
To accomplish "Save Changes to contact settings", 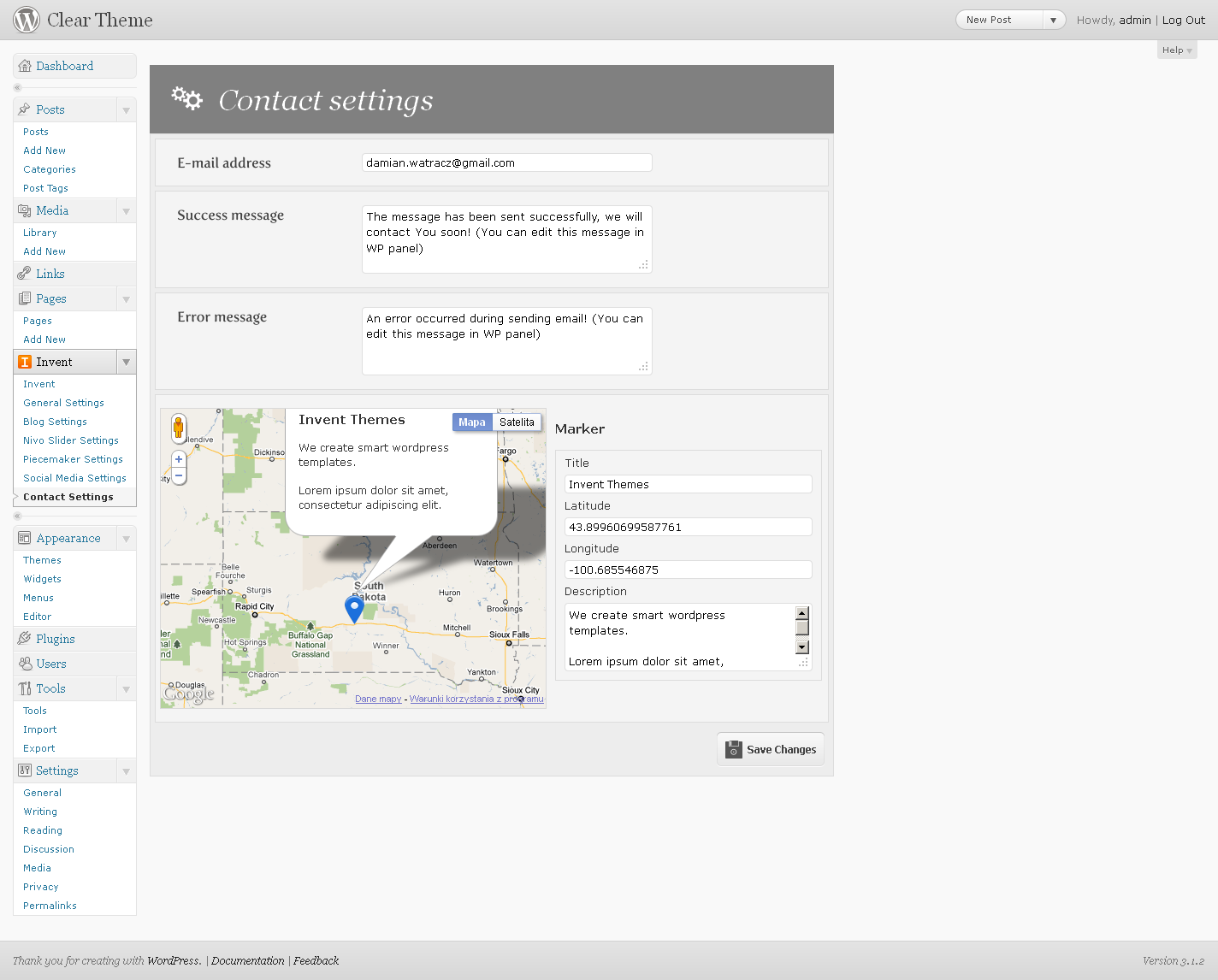I will (771, 750).
